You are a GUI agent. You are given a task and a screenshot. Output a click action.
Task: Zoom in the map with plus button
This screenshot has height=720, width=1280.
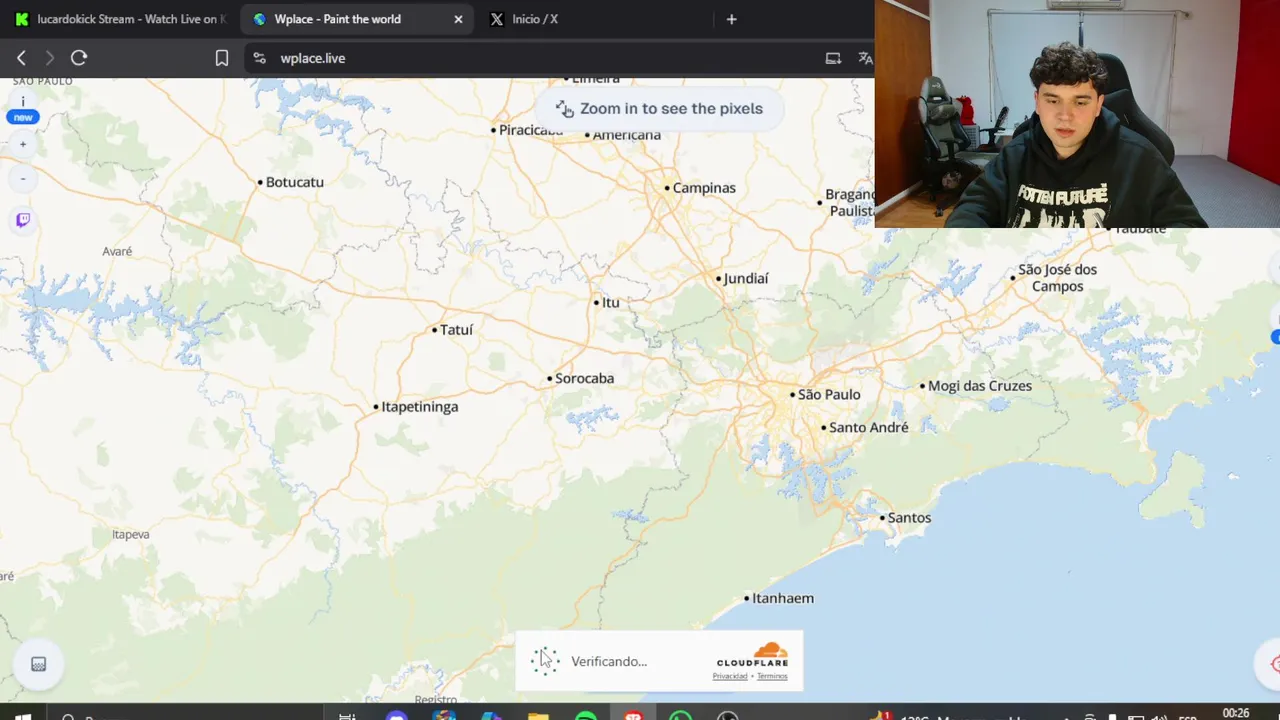click(x=23, y=144)
